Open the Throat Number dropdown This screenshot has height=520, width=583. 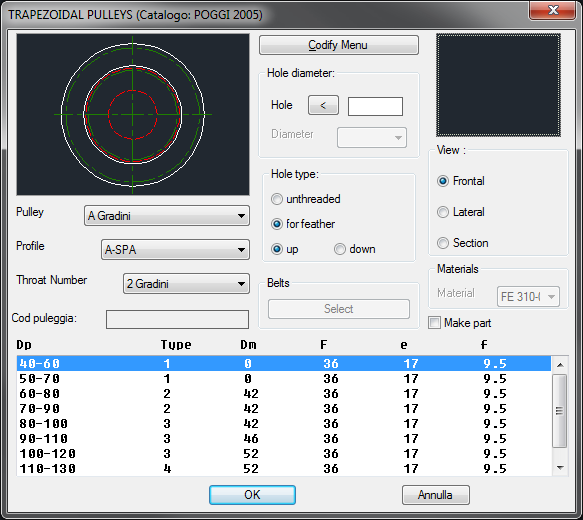point(186,284)
